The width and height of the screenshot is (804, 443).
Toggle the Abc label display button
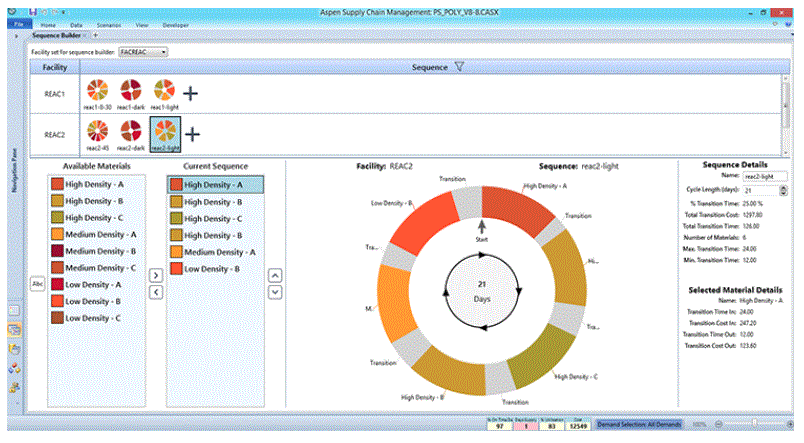(x=37, y=284)
